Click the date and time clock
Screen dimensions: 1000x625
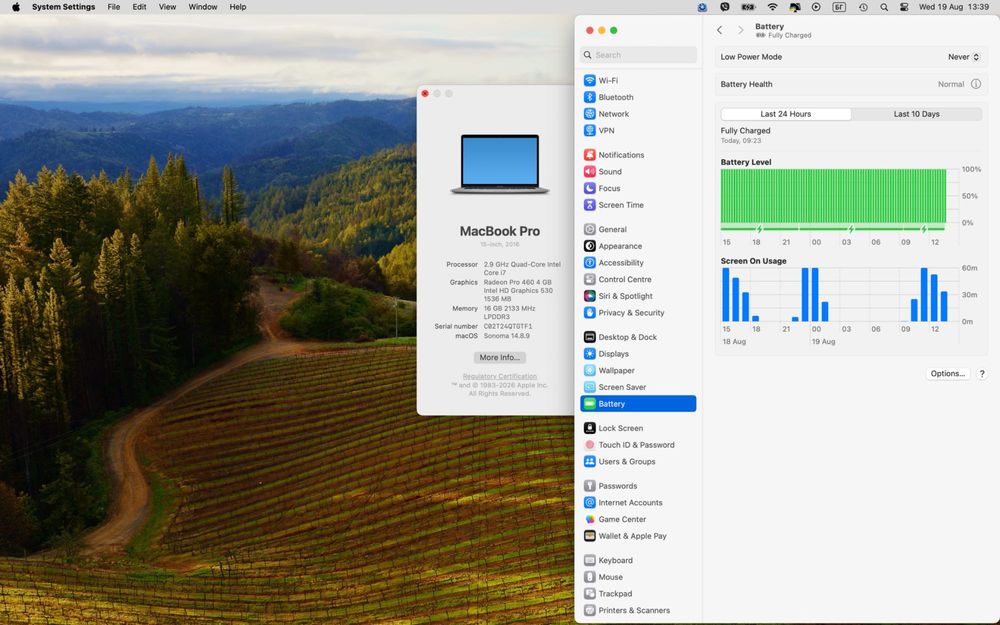[953, 7]
